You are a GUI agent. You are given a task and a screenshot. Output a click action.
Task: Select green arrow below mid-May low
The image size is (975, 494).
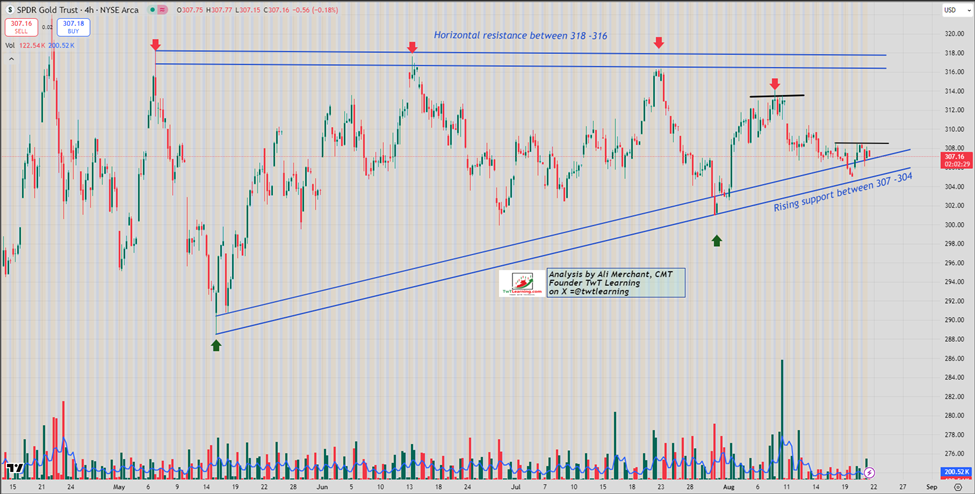(x=216, y=345)
